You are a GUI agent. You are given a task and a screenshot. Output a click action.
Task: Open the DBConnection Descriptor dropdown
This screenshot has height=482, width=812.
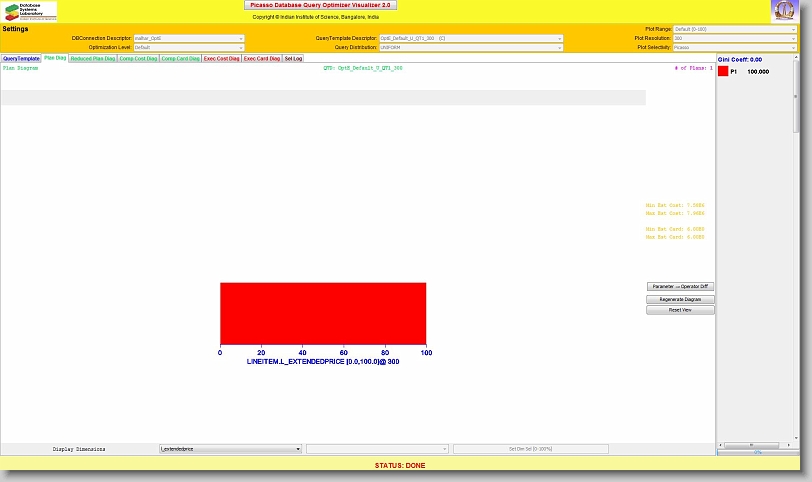click(189, 38)
